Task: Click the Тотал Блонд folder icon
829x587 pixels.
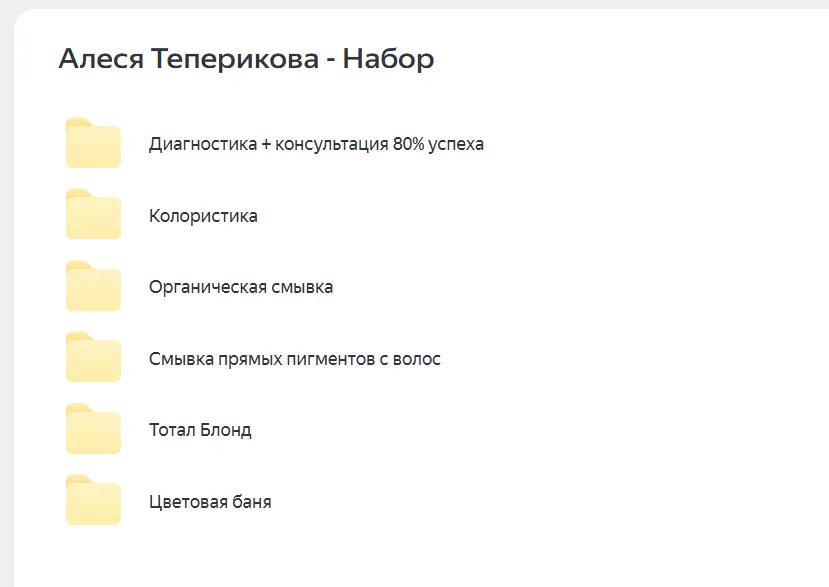Action: tap(93, 430)
